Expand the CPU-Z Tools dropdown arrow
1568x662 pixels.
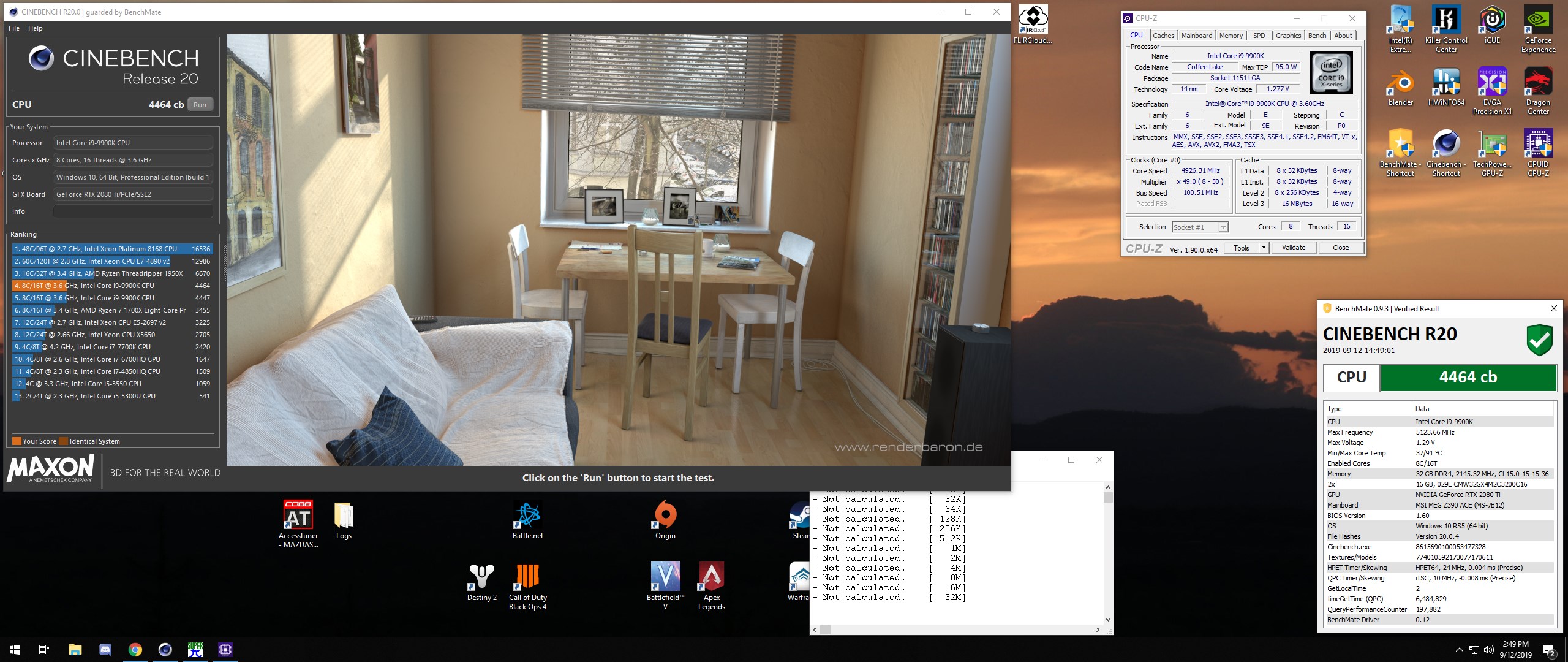[x=1264, y=248]
